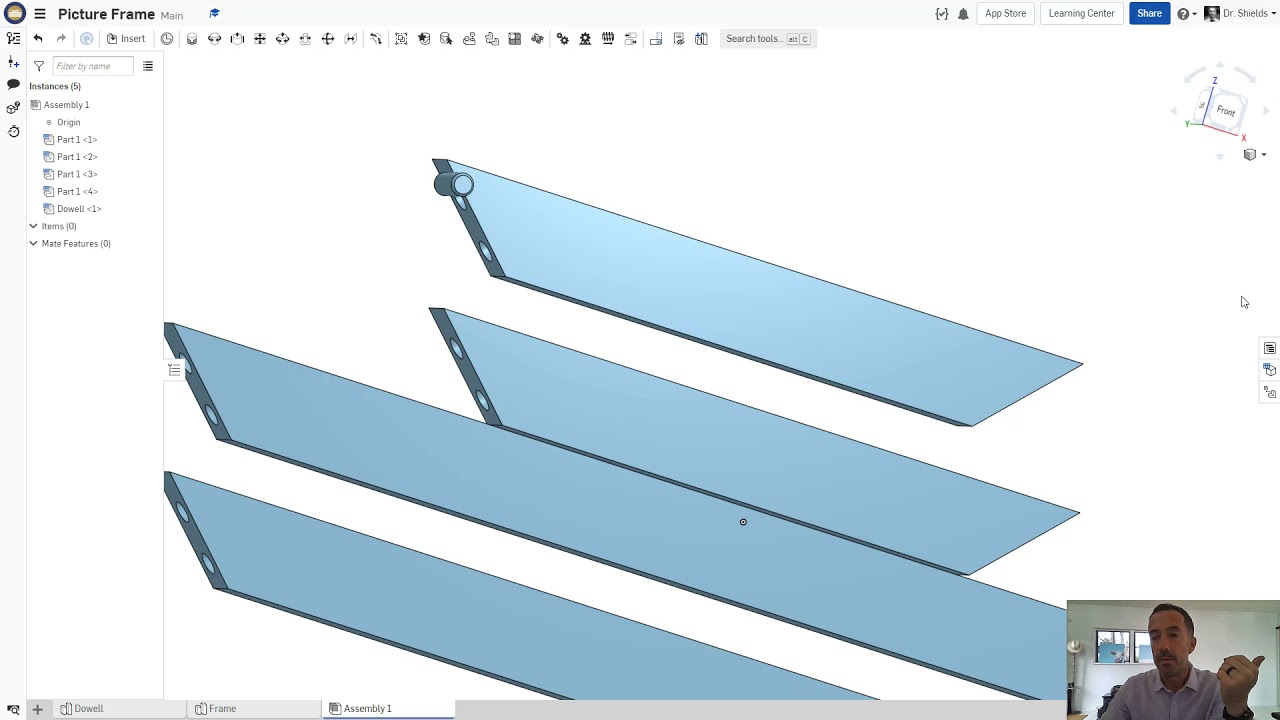Select the Linear relation tool
The width and height of the screenshot is (1280, 720).
(631, 39)
